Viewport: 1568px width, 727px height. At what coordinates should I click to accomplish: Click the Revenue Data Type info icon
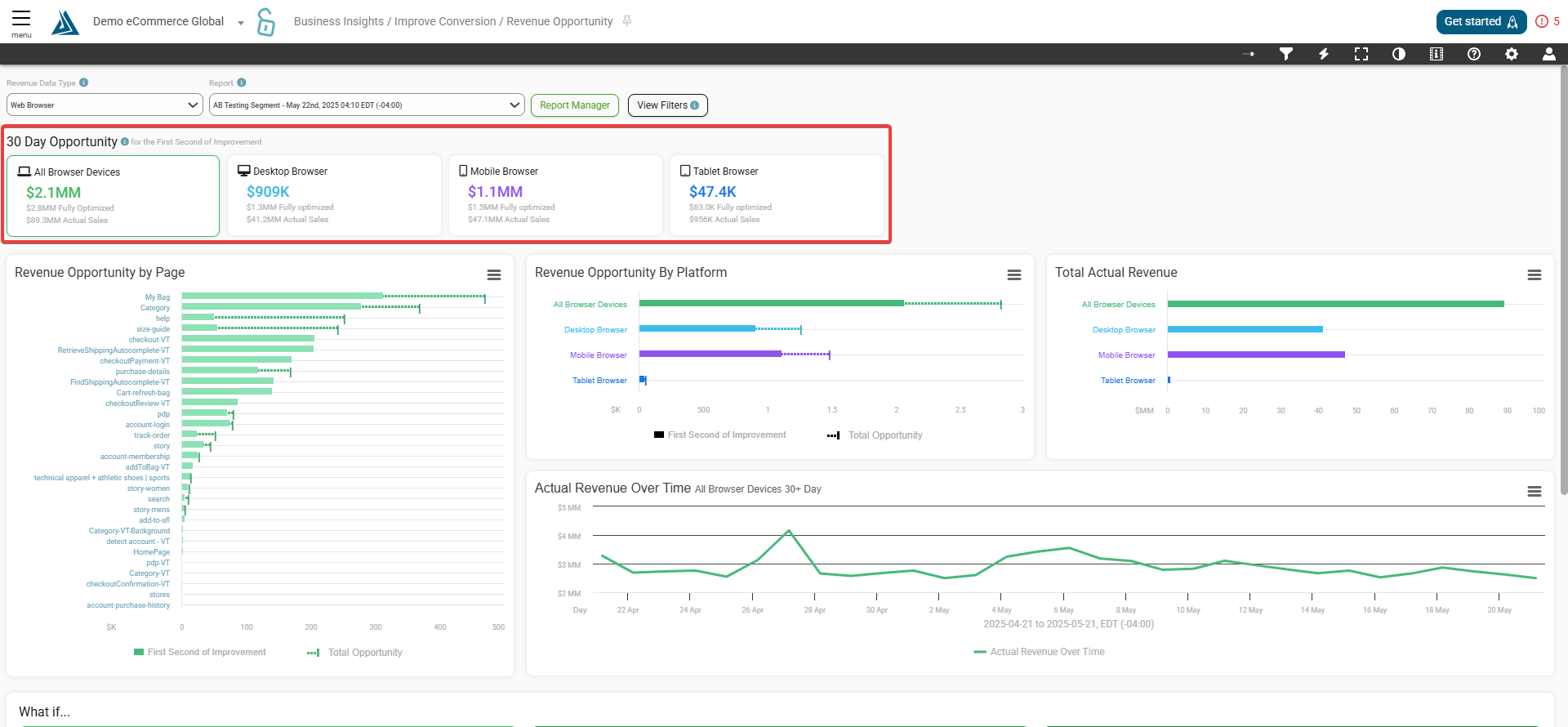click(84, 83)
